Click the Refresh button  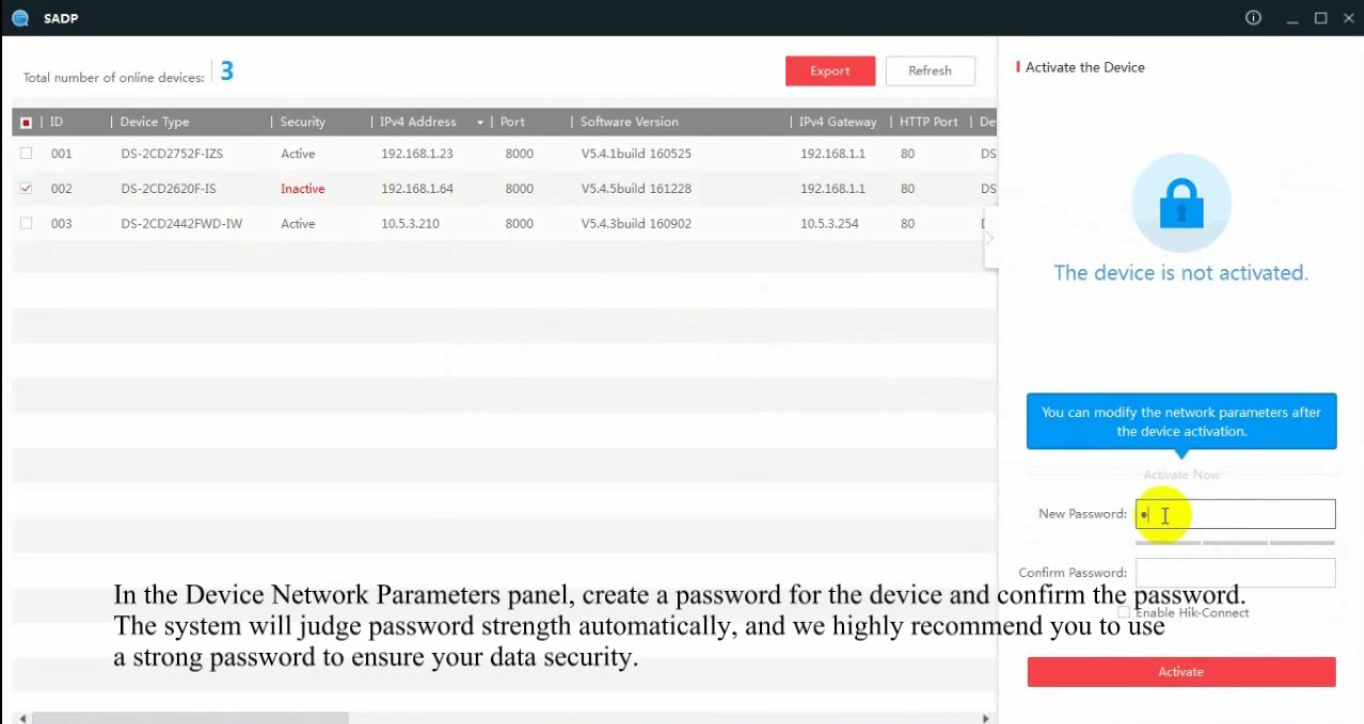click(x=930, y=71)
